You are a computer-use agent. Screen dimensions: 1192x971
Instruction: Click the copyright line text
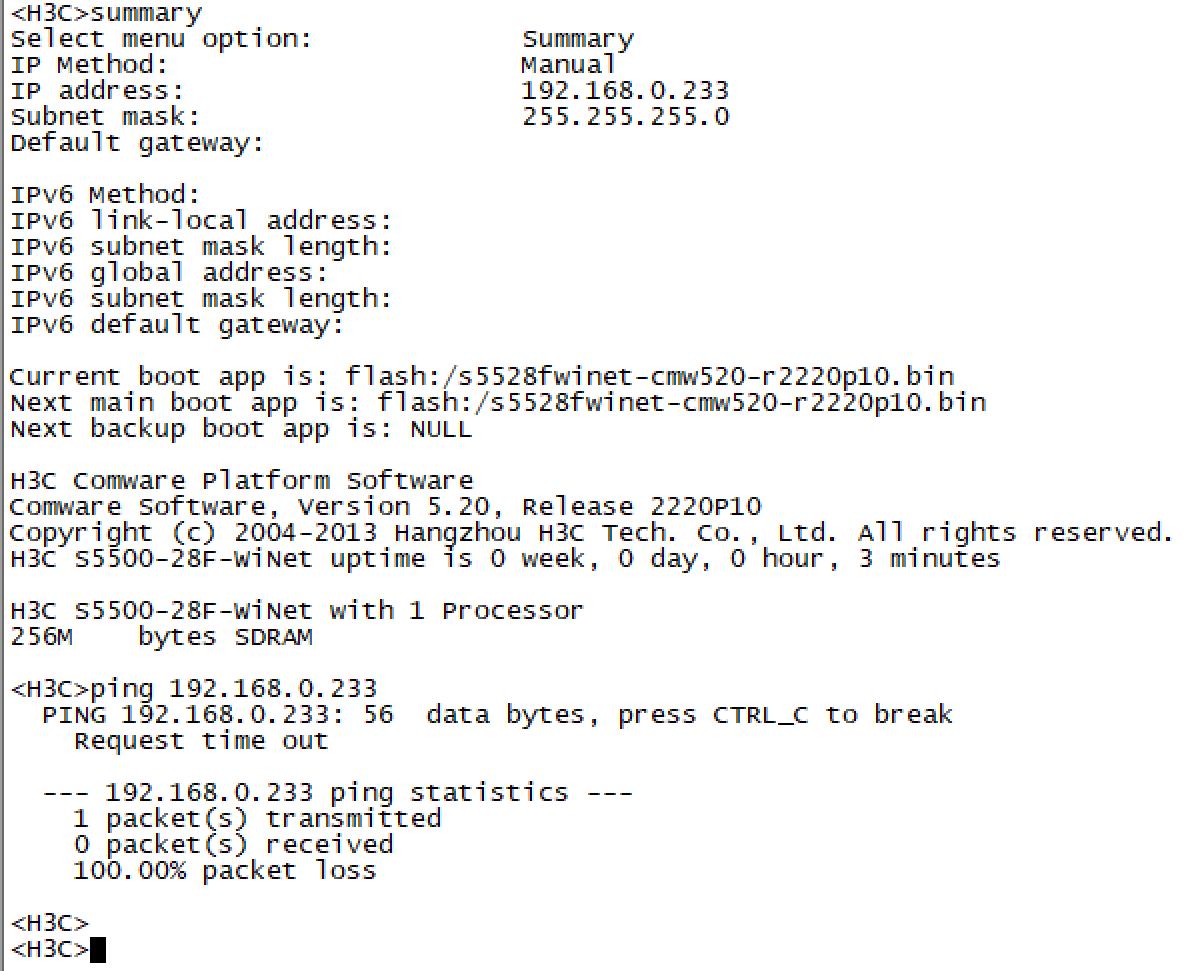click(x=590, y=533)
